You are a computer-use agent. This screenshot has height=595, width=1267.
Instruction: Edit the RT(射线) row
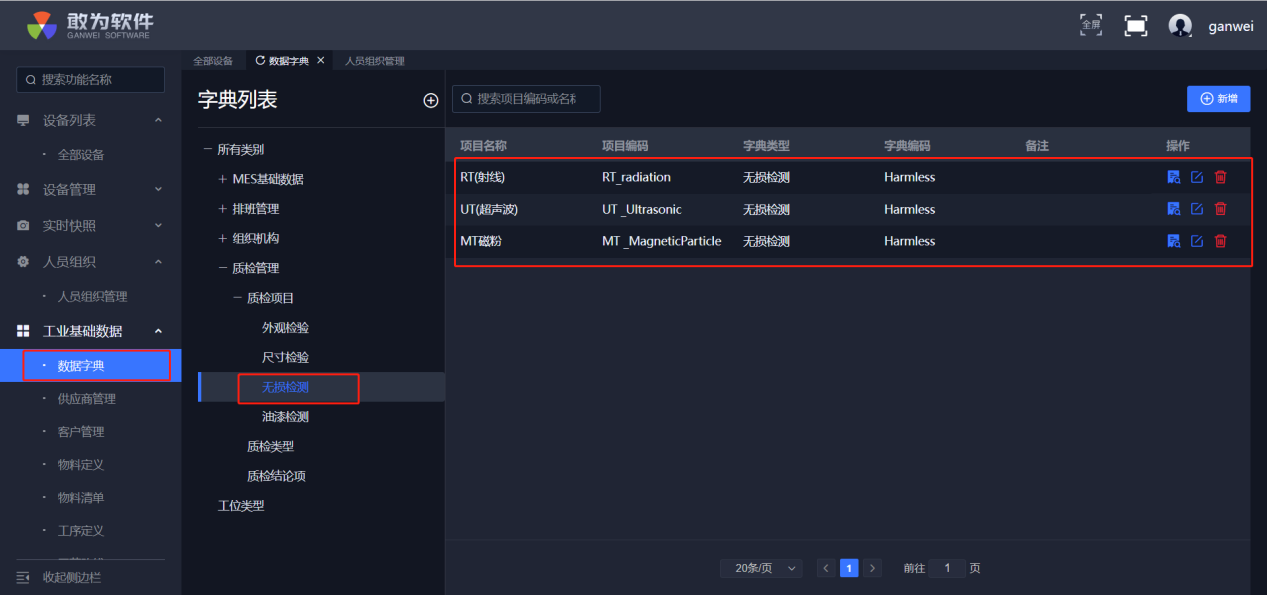(x=1197, y=177)
